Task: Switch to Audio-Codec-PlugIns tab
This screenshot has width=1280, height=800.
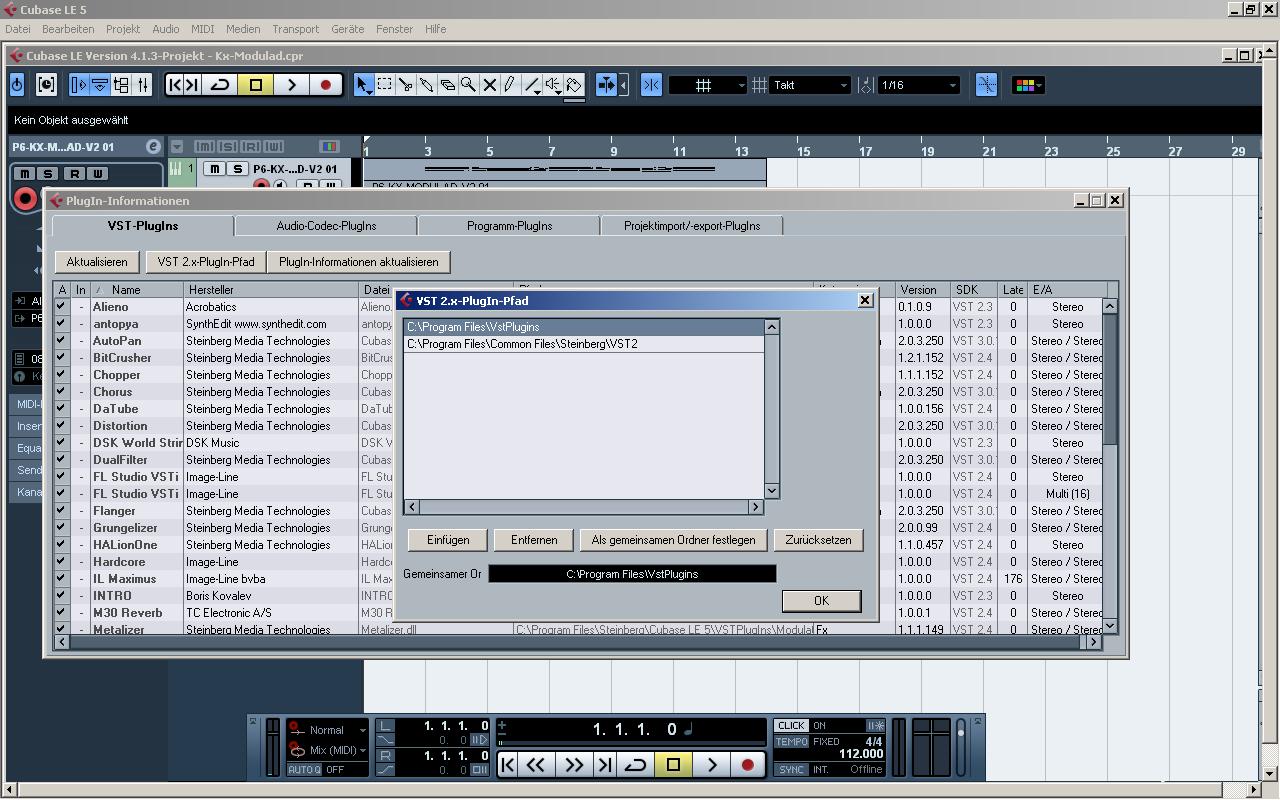Action: [x=326, y=226]
